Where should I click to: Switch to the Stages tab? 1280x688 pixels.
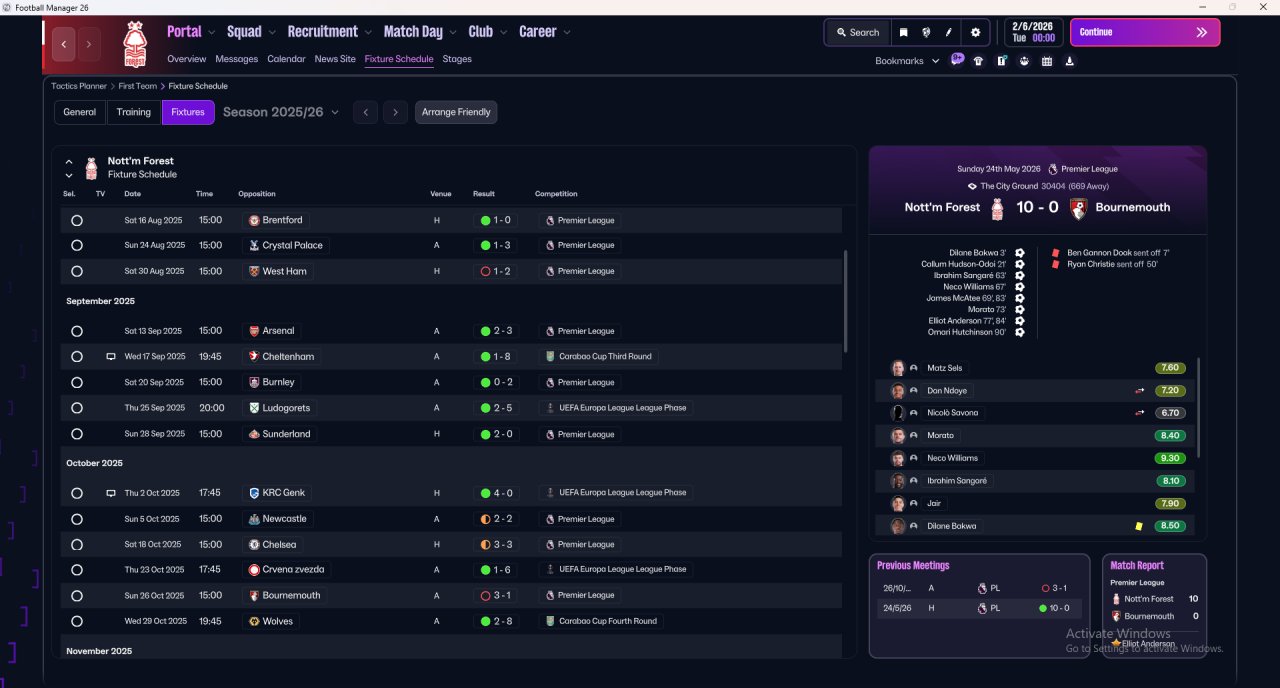(x=457, y=59)
